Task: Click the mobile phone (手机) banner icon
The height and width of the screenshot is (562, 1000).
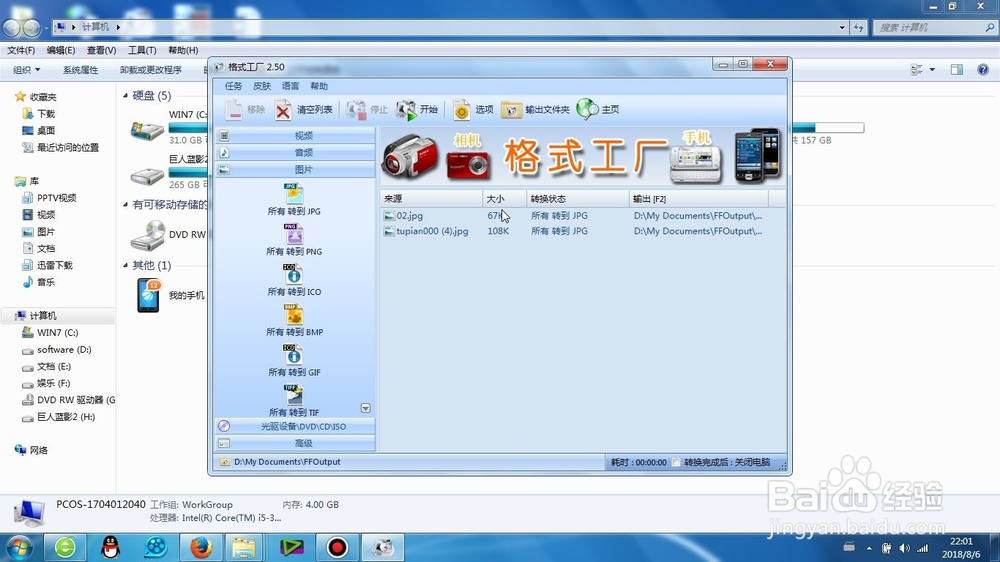Action: tap(695, 163)
